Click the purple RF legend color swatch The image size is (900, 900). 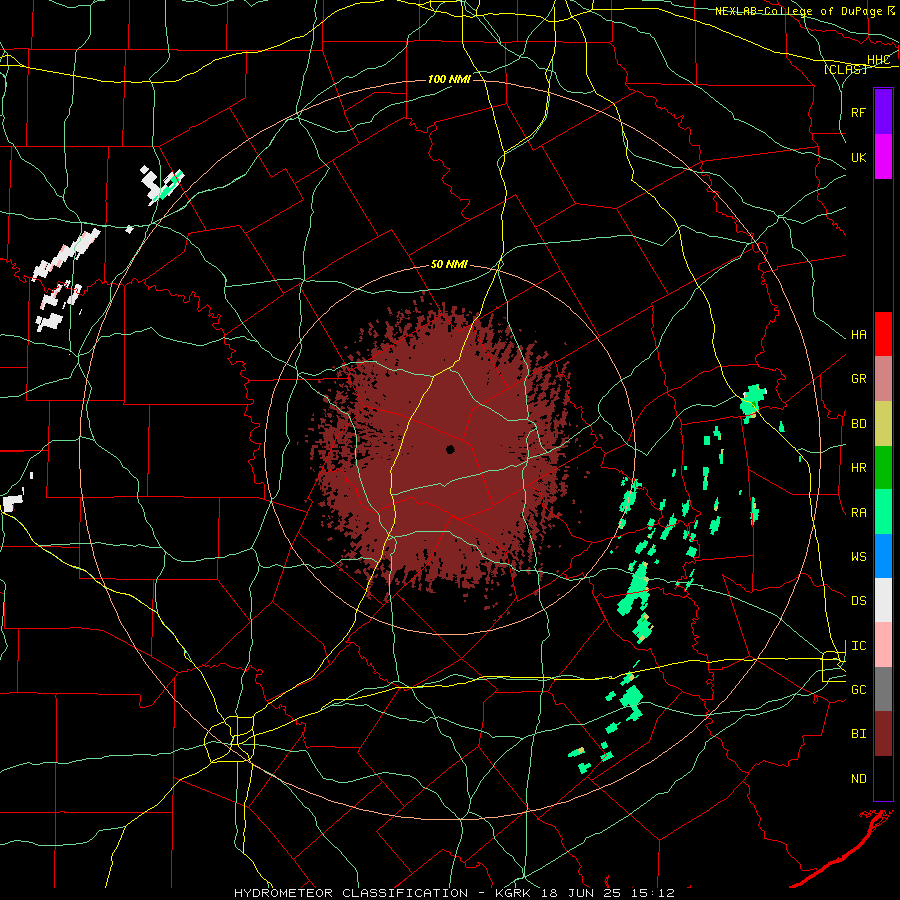pos(883,112)
